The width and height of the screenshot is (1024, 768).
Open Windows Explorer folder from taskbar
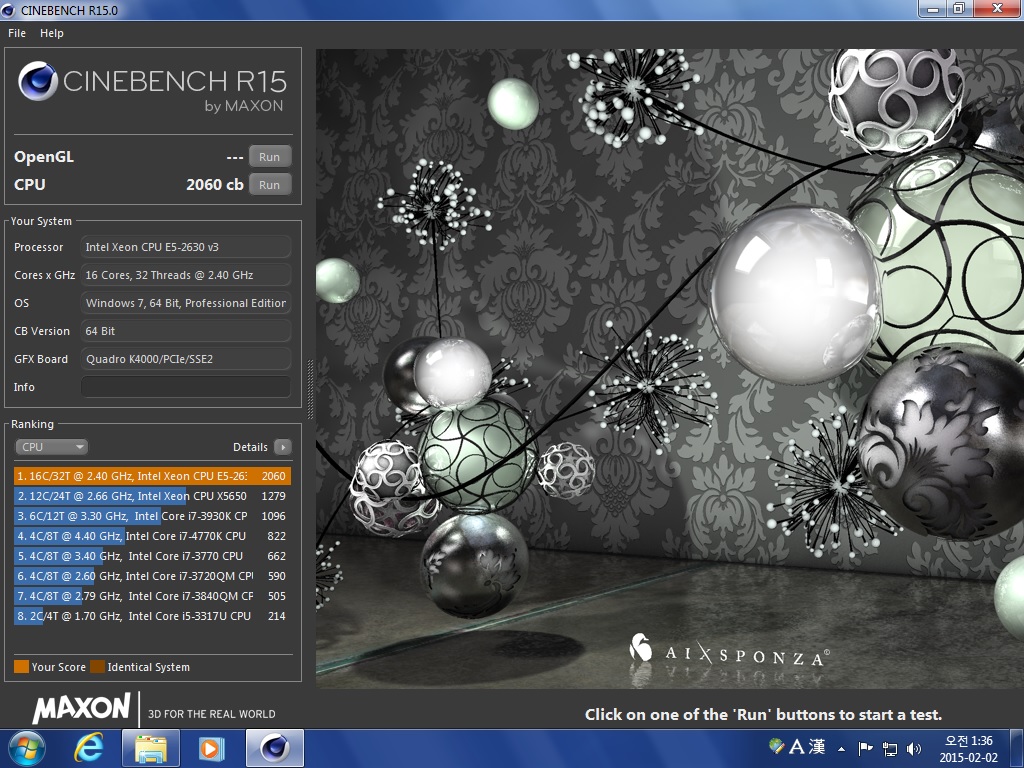coord(150,748)
